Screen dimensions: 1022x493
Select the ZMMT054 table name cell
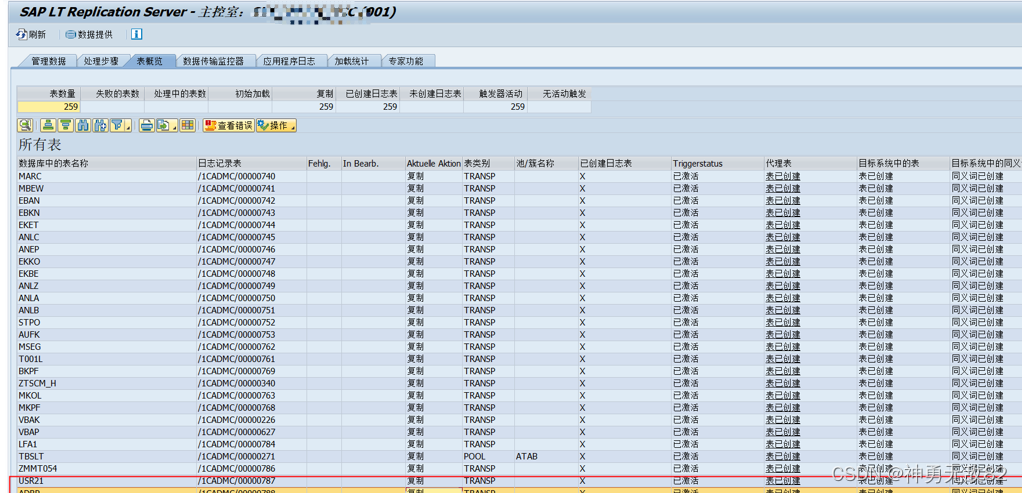(106, 468)
